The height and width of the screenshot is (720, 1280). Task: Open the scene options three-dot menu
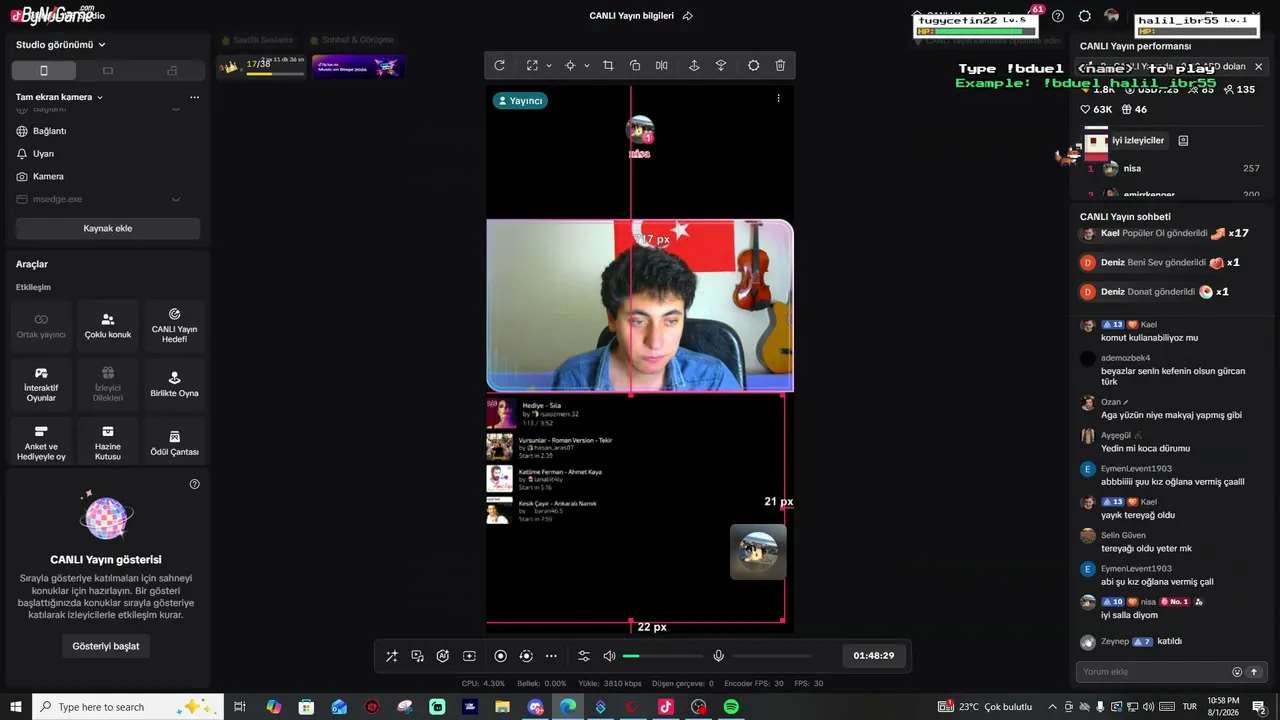coord(194,97)
